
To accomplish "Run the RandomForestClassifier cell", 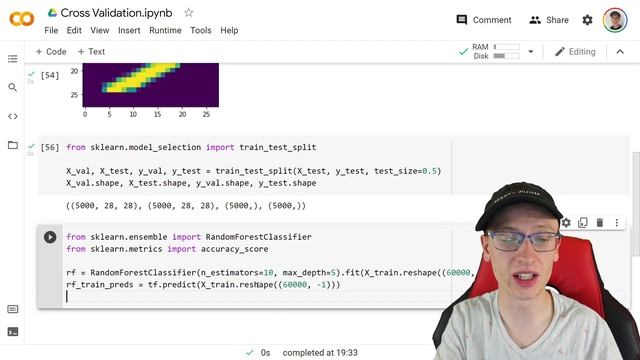I will click(x=50, y=237).
